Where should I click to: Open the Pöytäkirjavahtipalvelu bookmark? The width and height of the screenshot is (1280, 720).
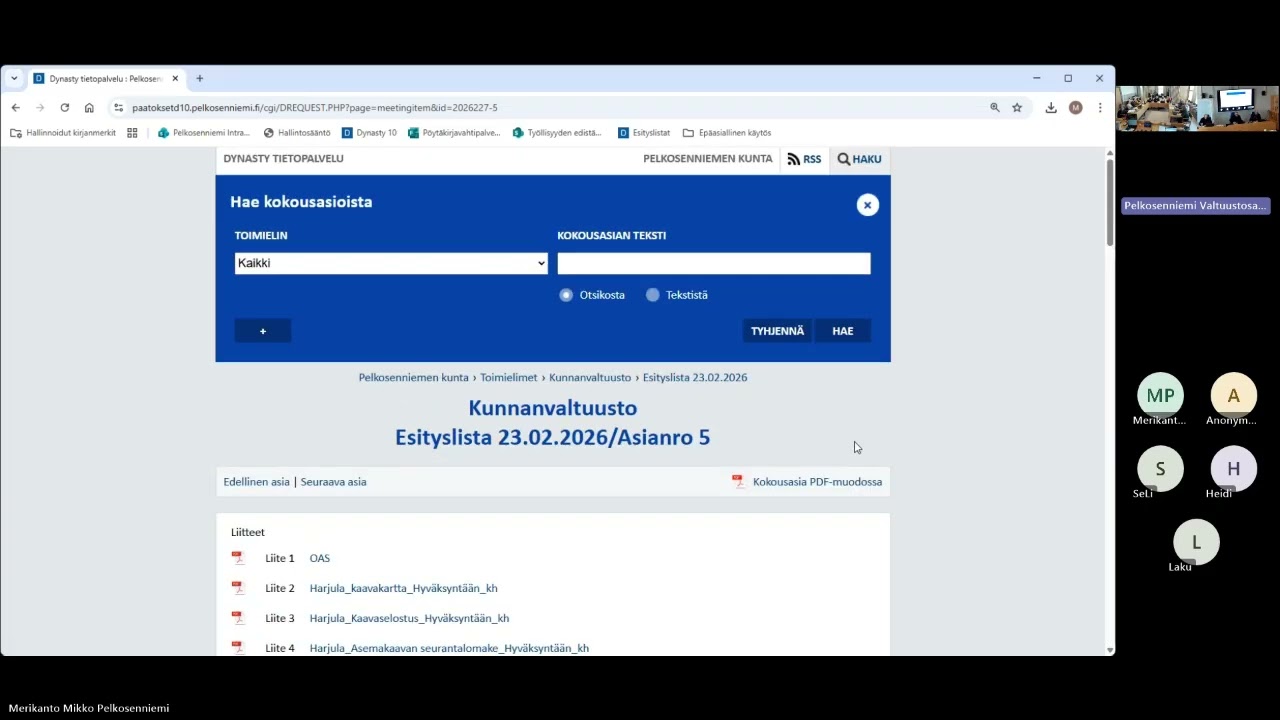(454, 133)
